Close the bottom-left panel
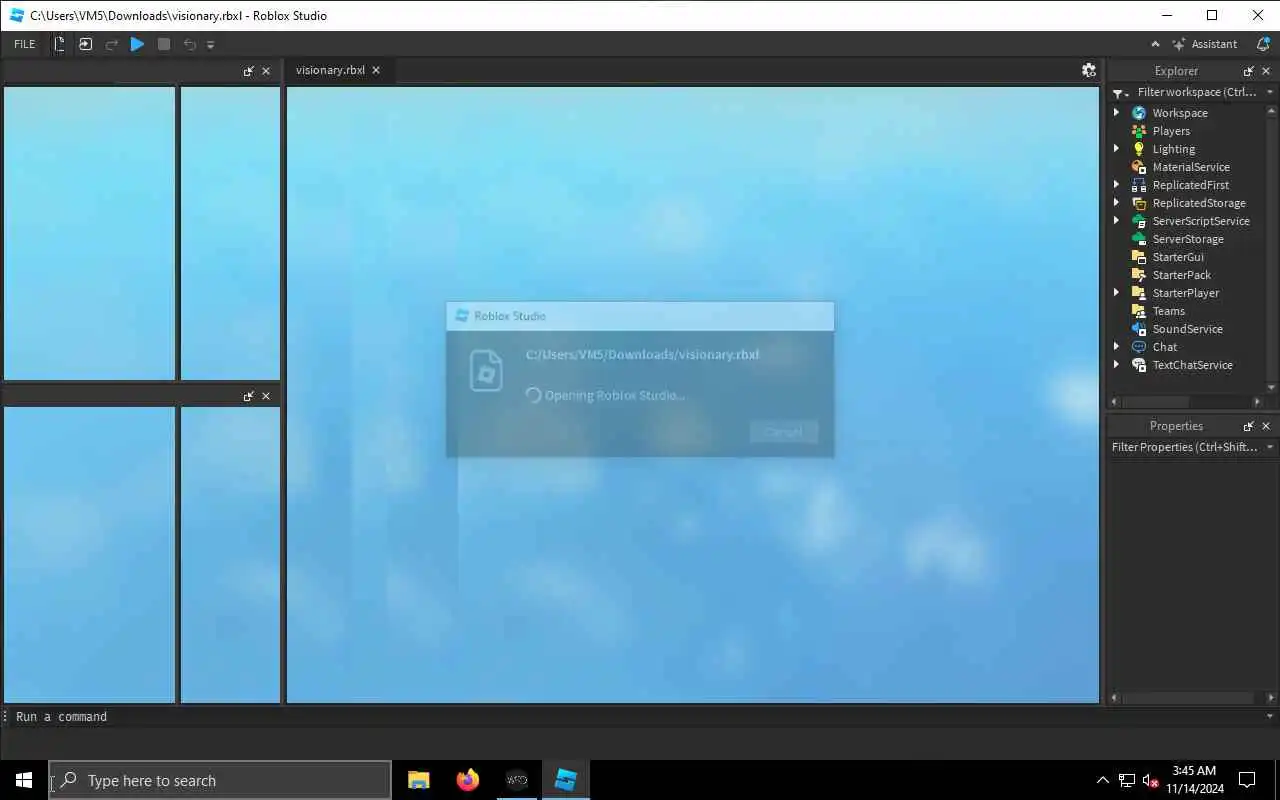 click(x=266, y=396)
